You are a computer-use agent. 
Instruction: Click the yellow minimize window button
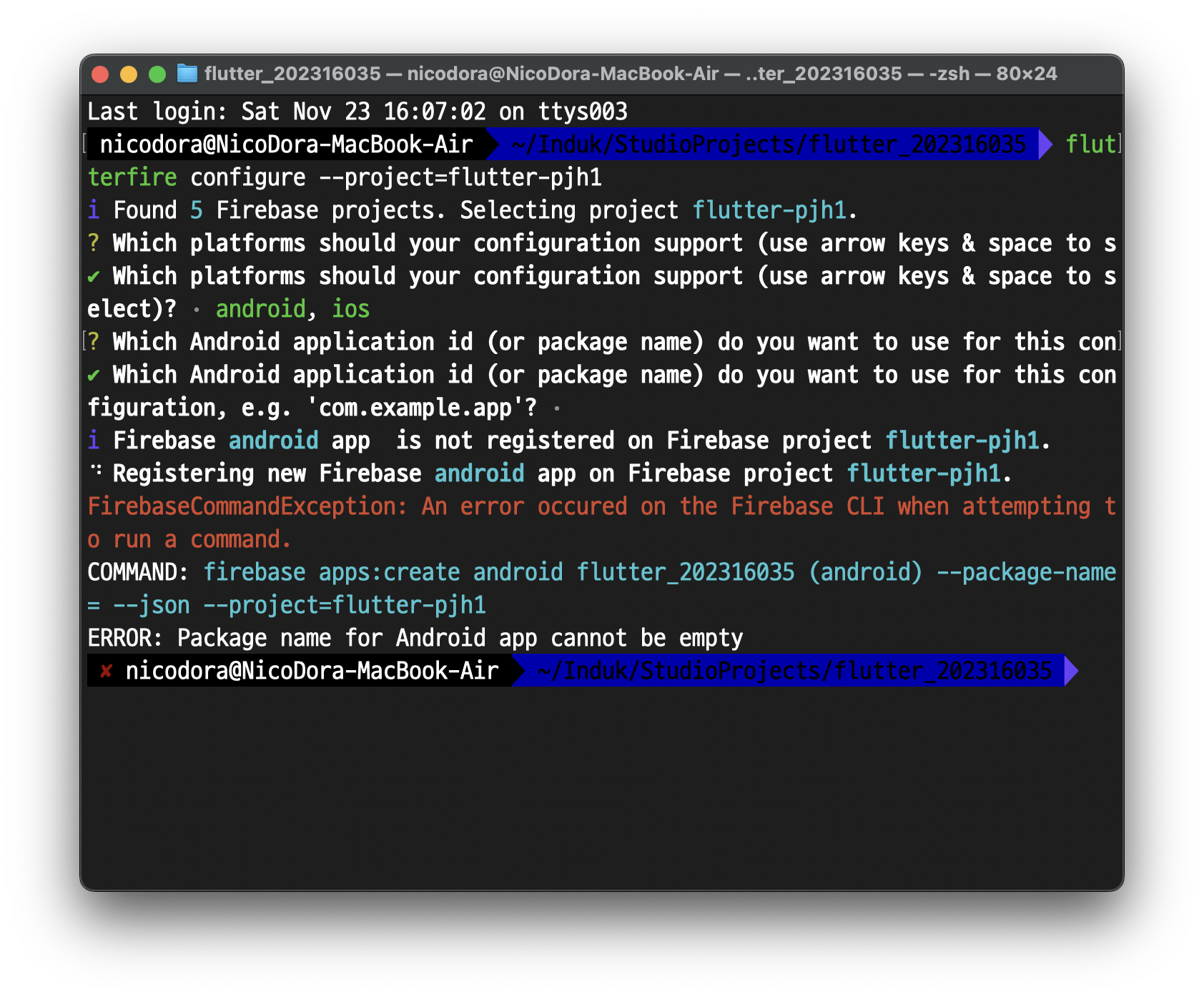coord(129,74)
